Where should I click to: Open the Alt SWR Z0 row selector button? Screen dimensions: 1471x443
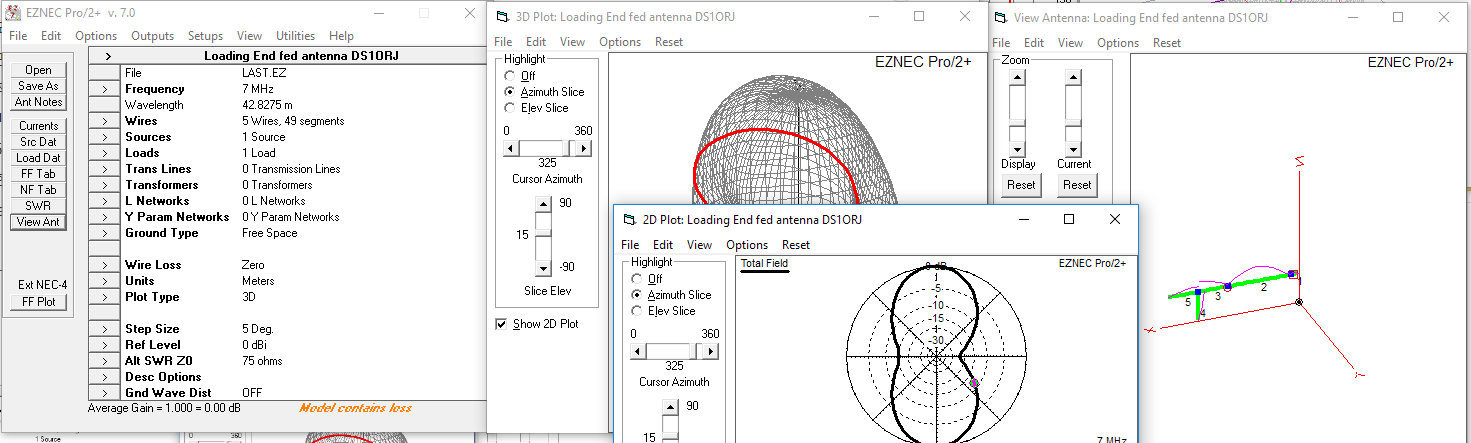pyautogui.click(x=104, y=361)
